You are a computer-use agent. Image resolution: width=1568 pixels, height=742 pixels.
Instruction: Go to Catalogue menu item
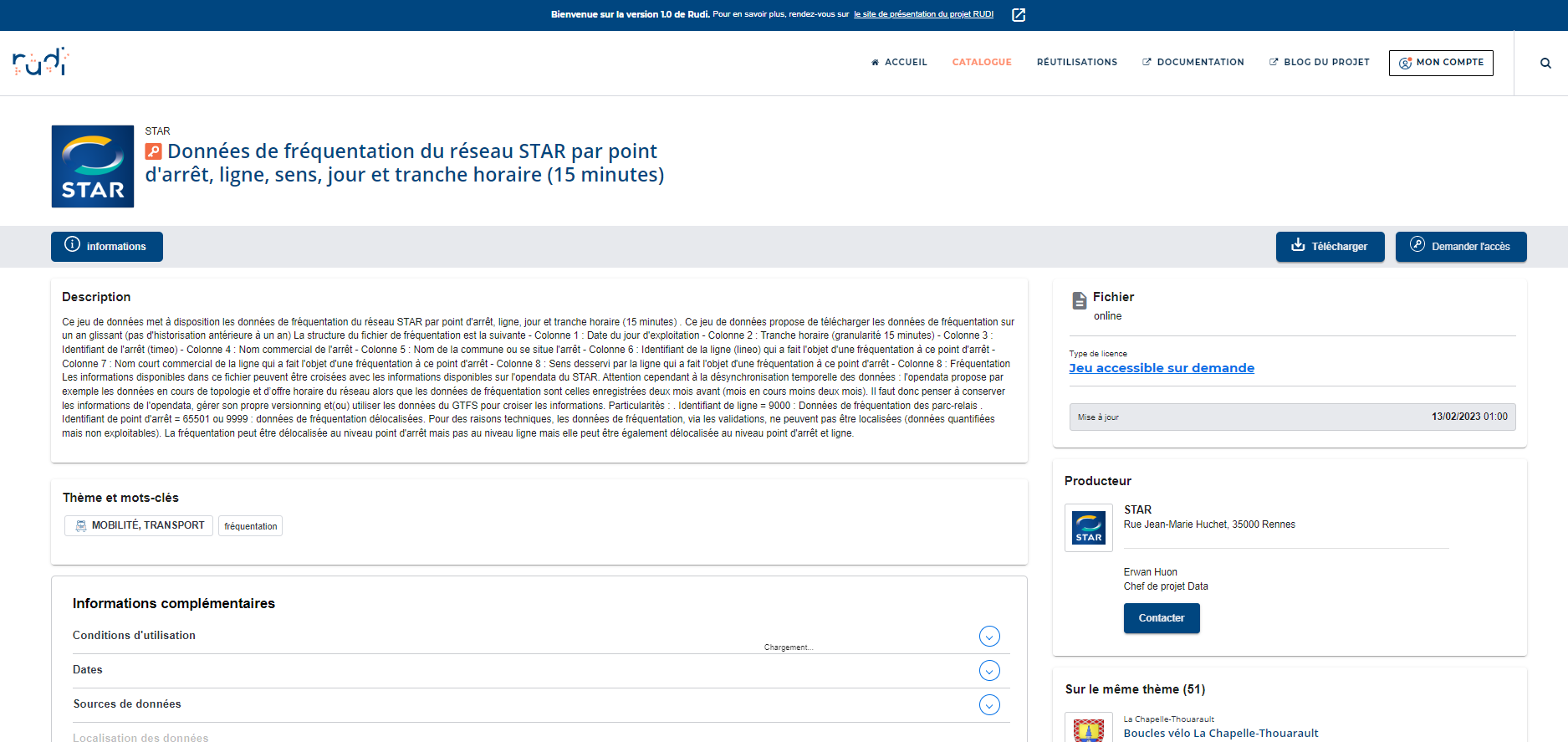click(982, 62)
